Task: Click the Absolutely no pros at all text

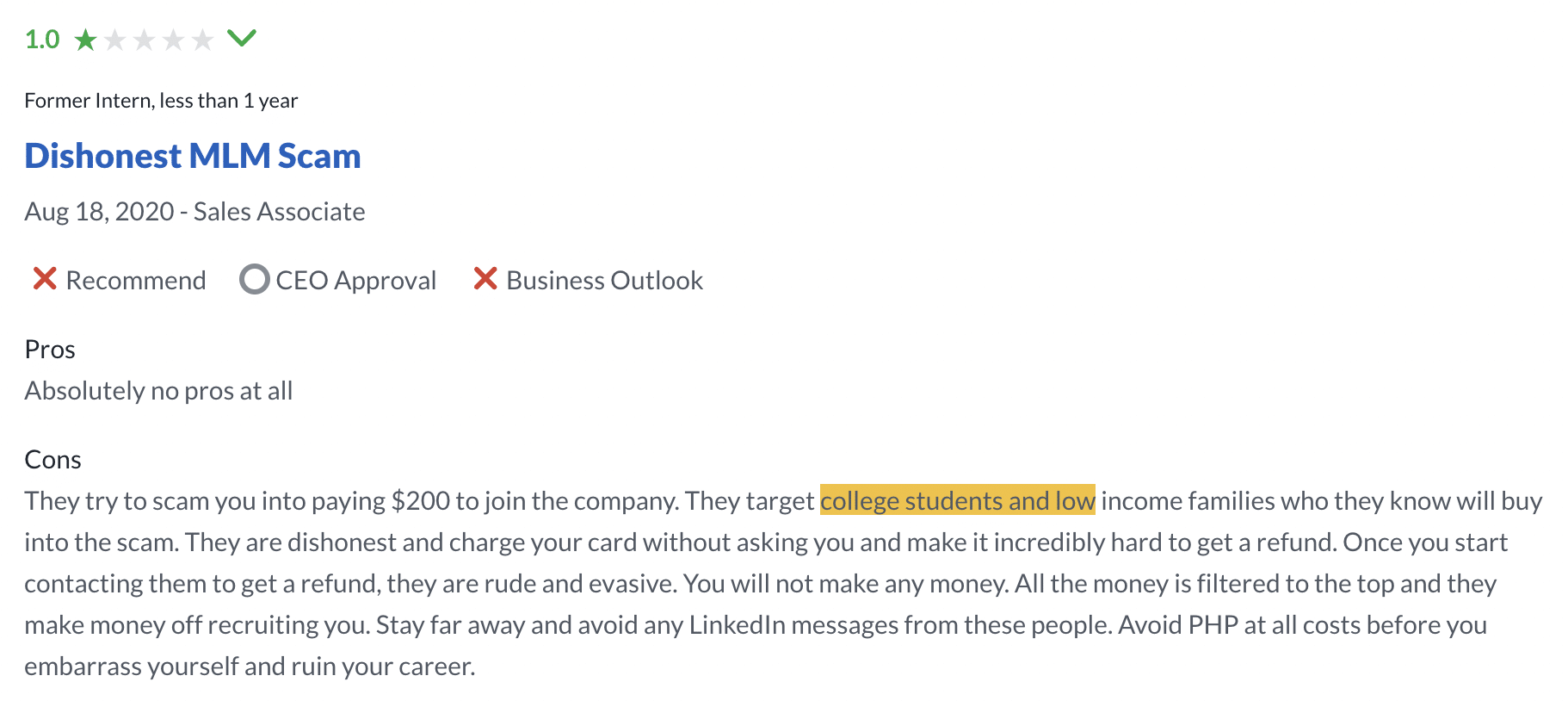Action: [158, 391]
